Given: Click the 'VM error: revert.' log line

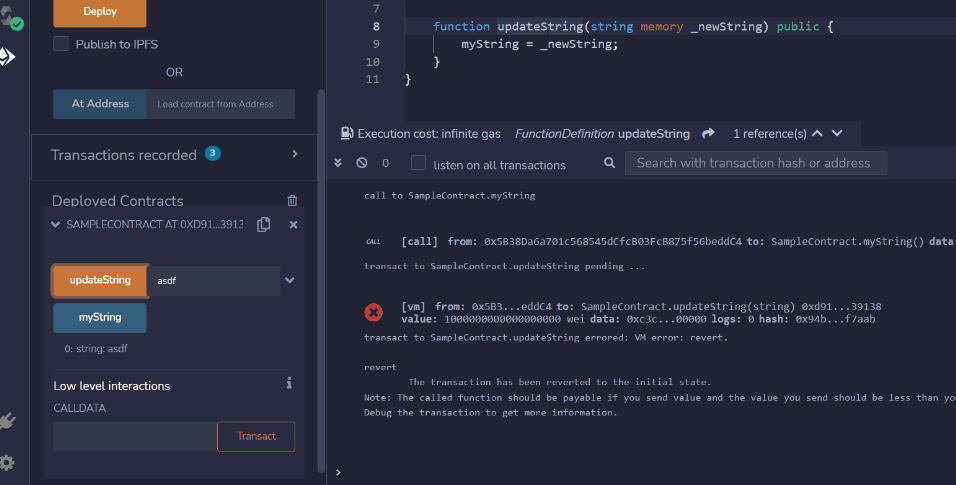Looking at the screenshot, I should (x=546, y=337).
